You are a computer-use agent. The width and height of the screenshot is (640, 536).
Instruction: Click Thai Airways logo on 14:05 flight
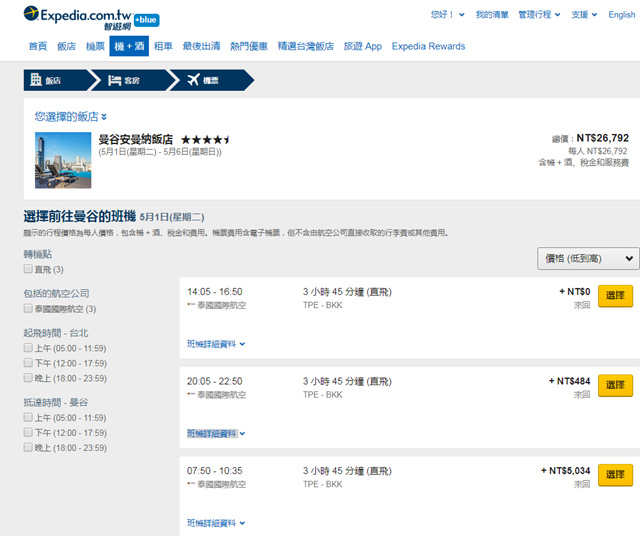click(x=191, y=305)
